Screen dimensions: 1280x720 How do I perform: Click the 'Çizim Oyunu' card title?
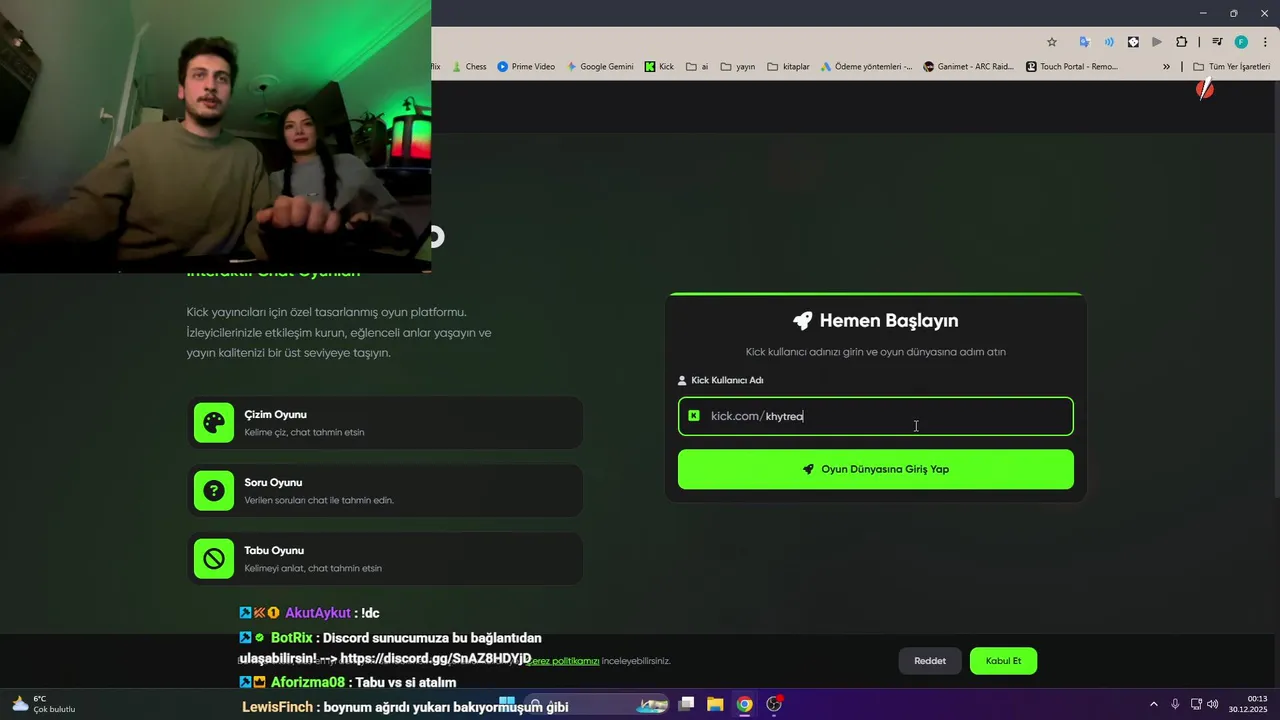click(x=275, y=414)
